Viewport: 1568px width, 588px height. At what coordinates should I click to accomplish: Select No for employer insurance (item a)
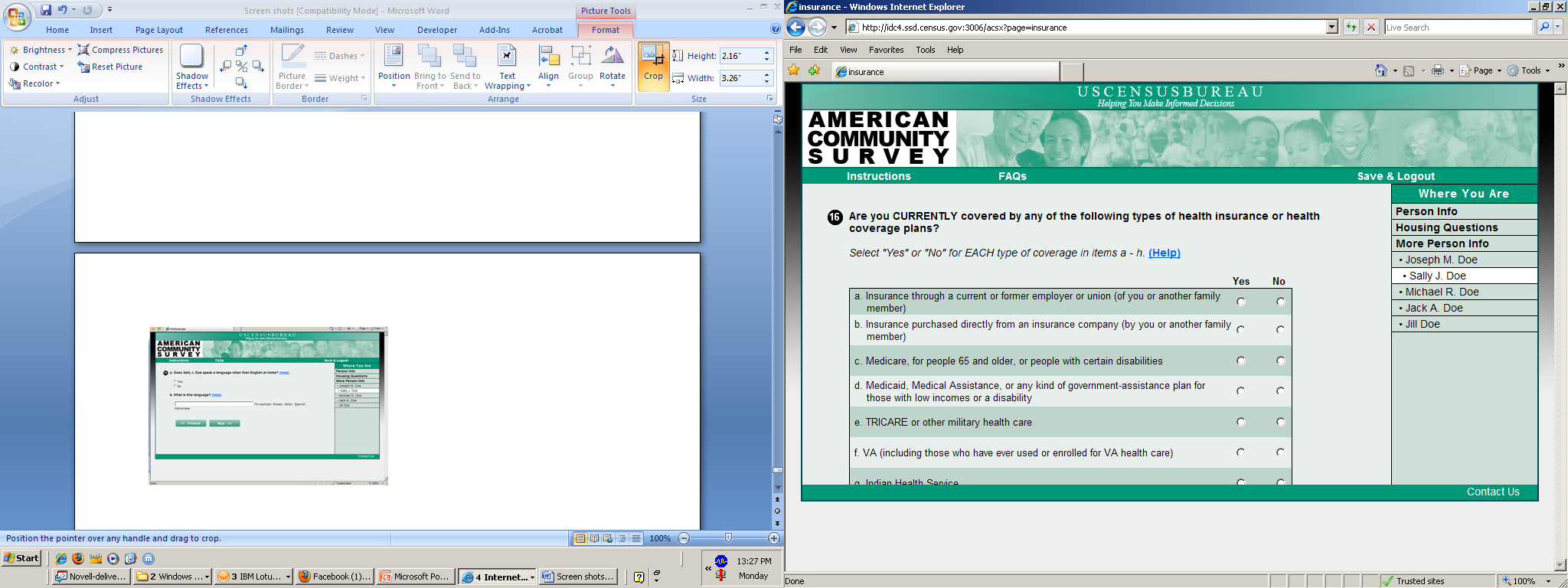(1280, 302)
